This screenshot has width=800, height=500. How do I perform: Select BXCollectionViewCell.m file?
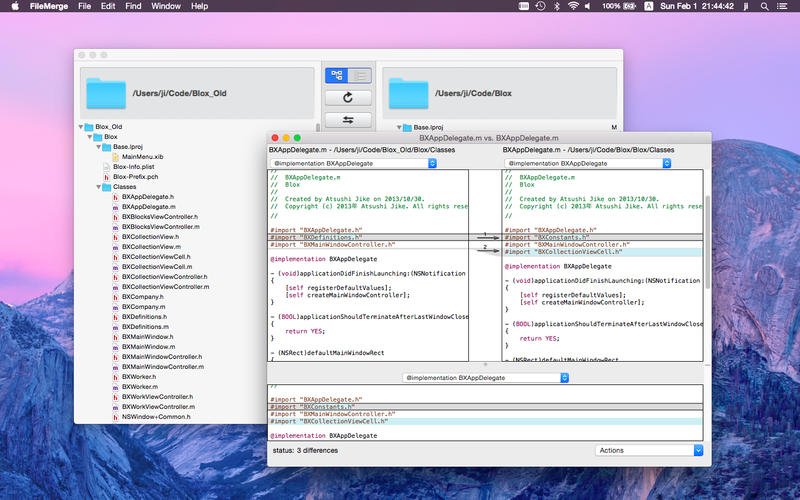coord(157,266)
